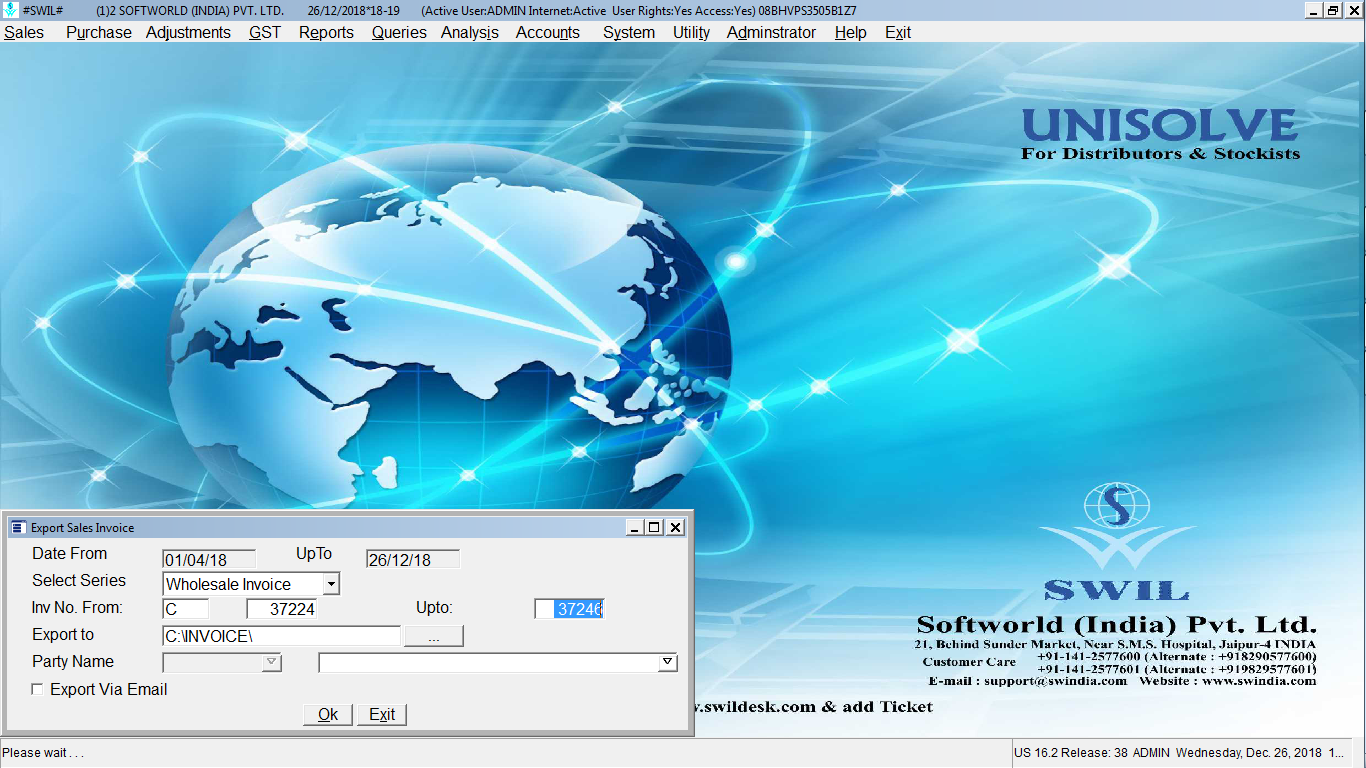Open the Help menu
Viewport: 1366px width, 768px height.
tap(850, 32)
